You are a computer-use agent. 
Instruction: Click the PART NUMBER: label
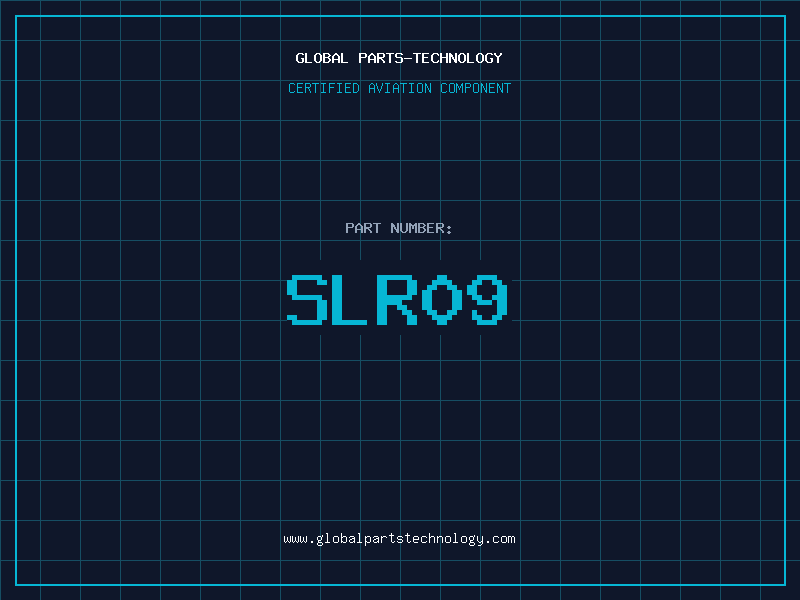tap(398, 228)
